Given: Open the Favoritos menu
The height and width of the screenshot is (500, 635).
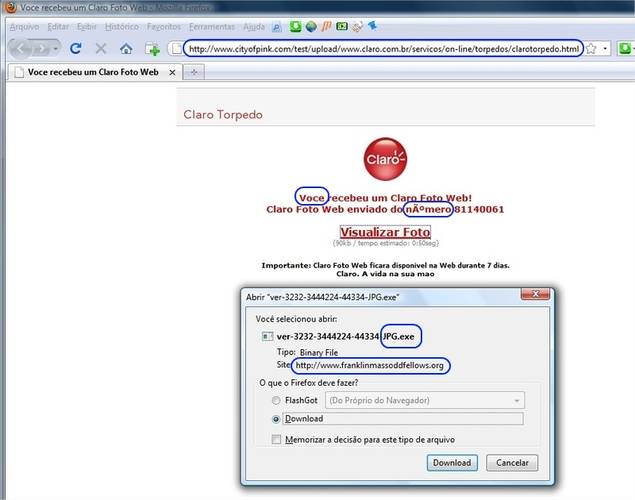Looking at the screenshot, I should (164, 27).
